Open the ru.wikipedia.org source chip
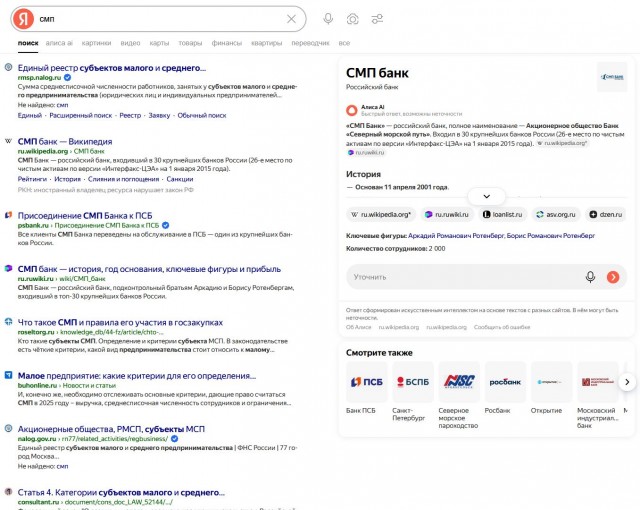 [x=381, y=215]
